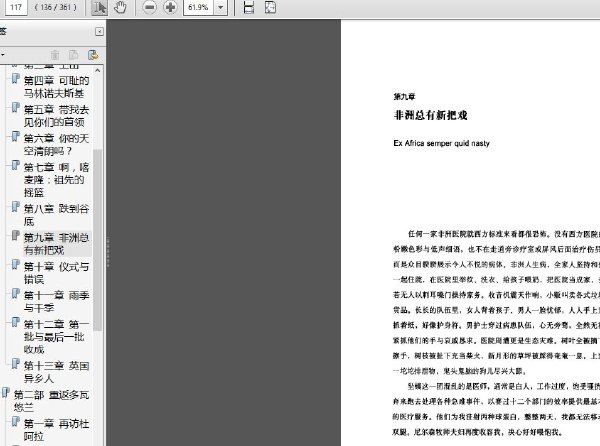Select the text Select tool in toolbar

99,7
